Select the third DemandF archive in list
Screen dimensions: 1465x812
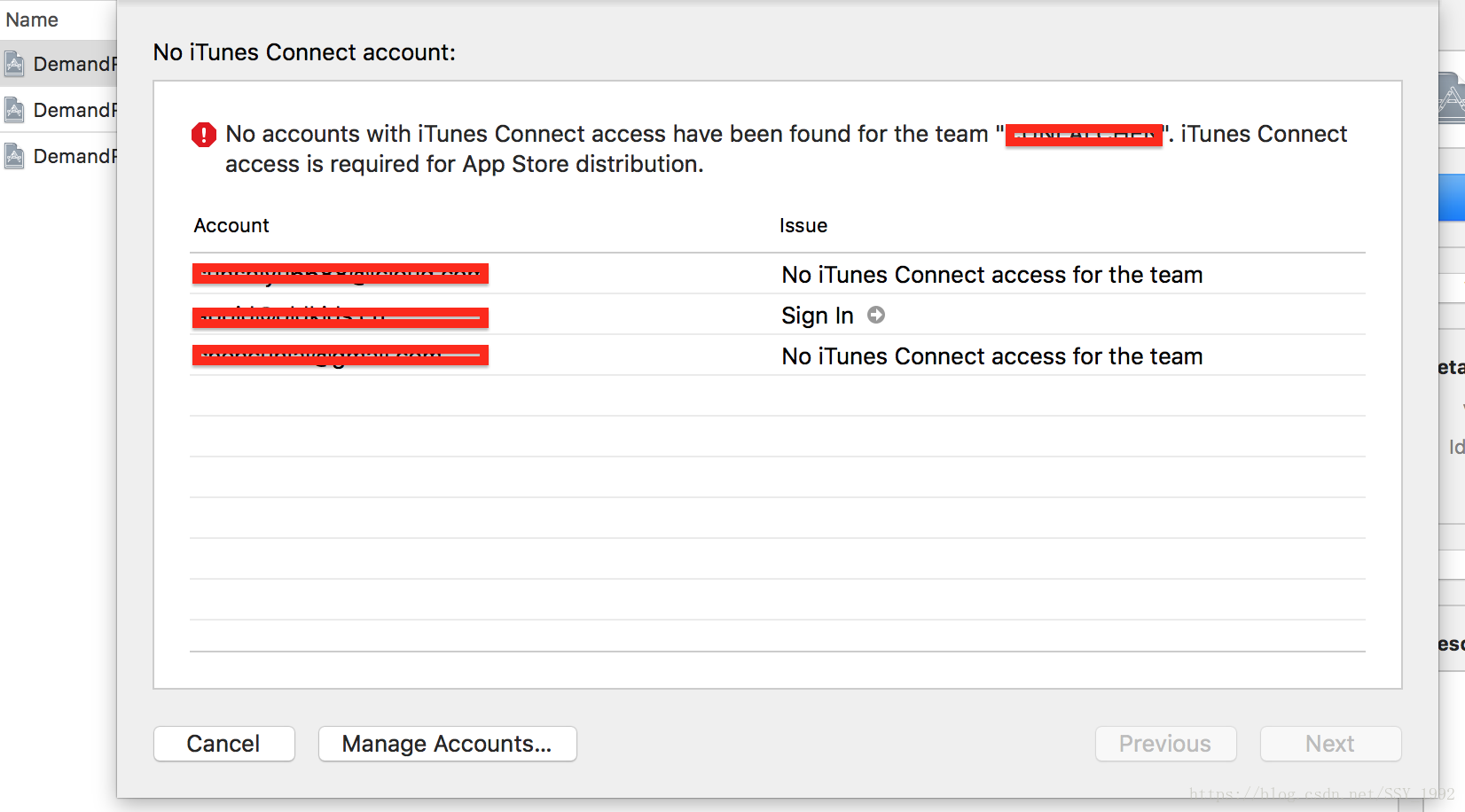(59, 156)
